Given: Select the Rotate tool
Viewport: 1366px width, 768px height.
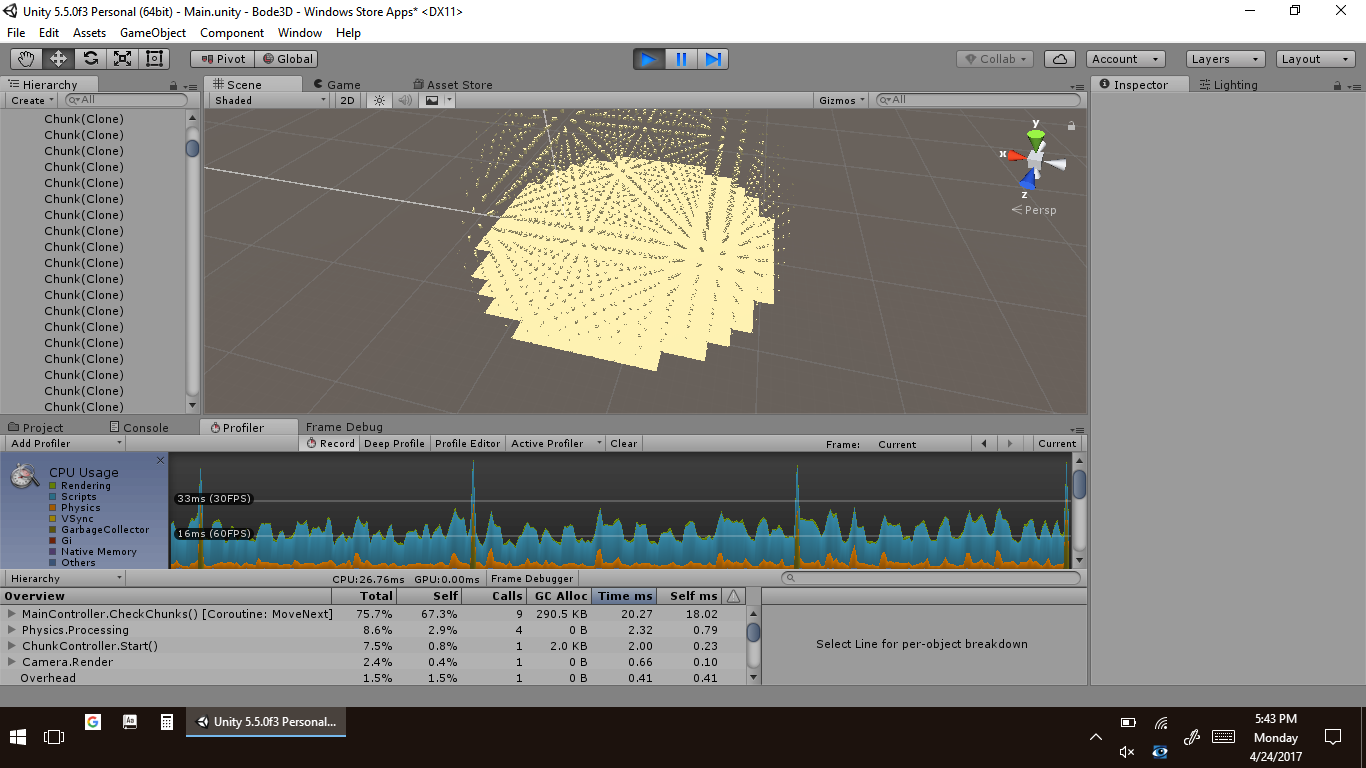Looking at the screenshot, I should coord(90,59).
